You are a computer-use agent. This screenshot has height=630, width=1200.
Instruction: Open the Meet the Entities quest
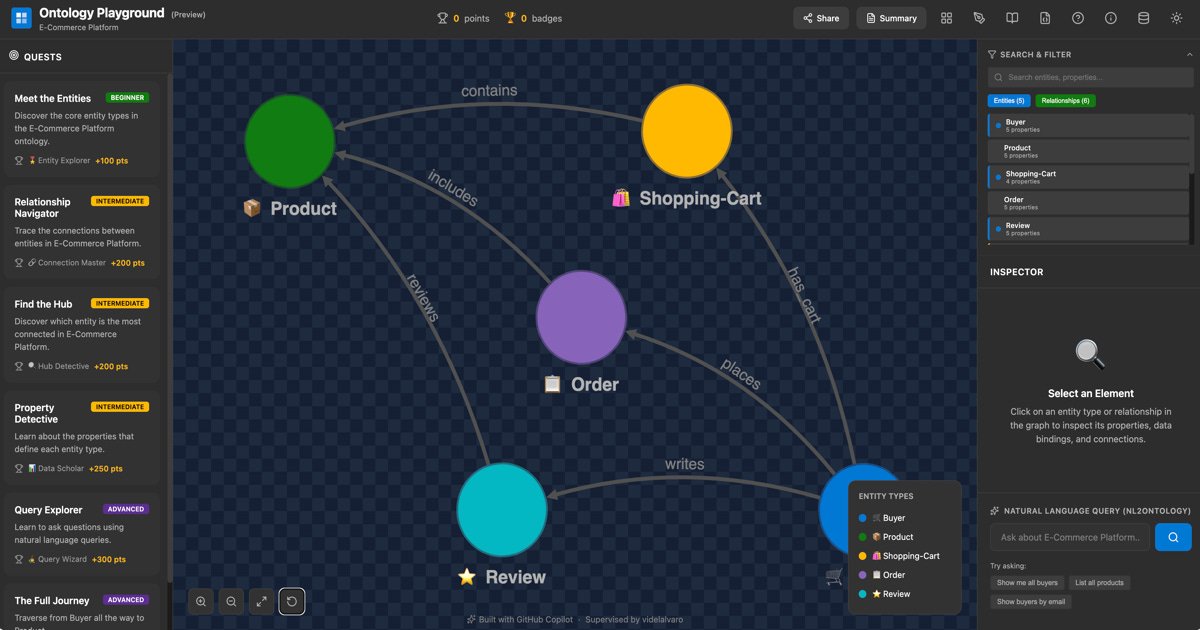[x=82, y=130]
